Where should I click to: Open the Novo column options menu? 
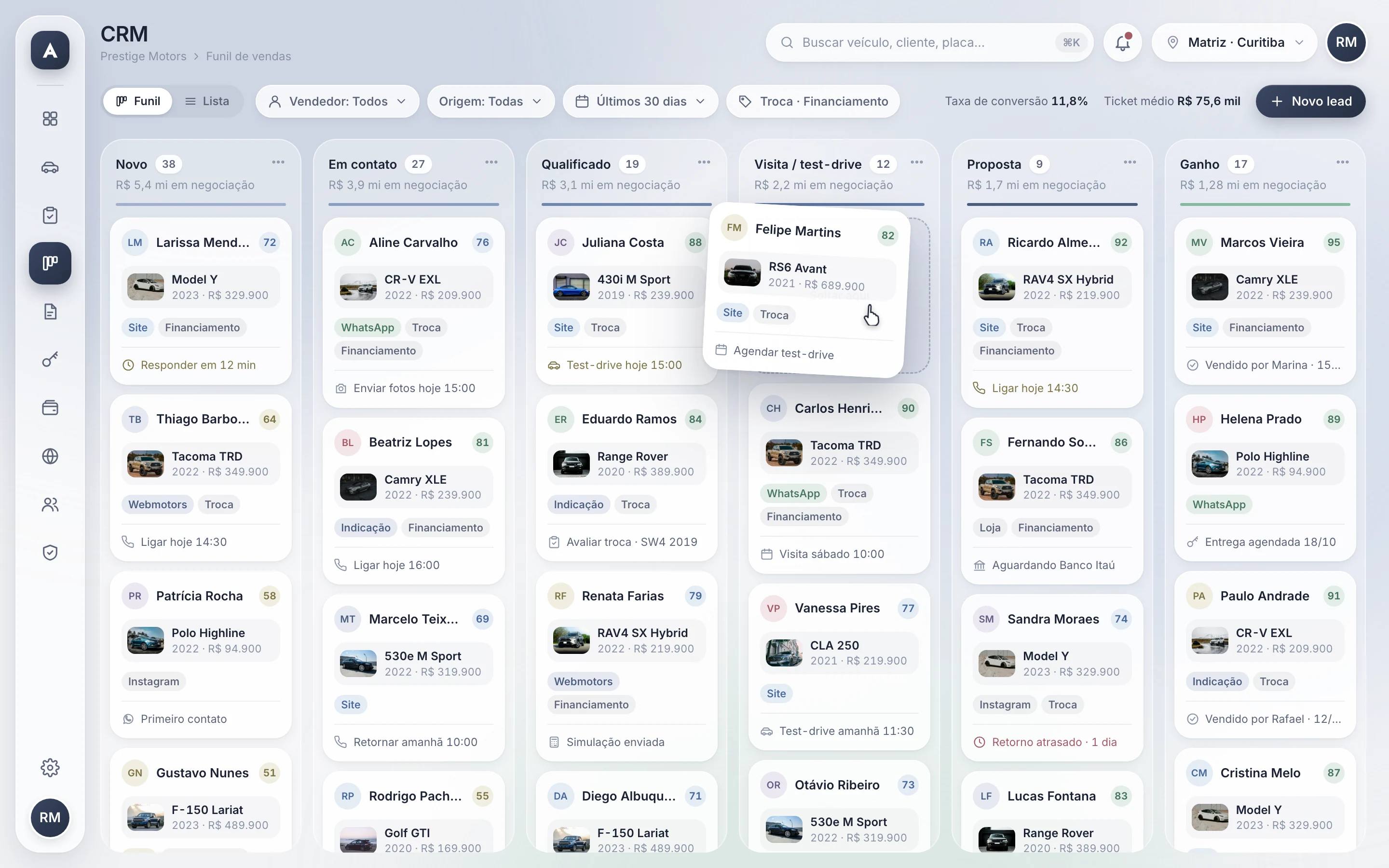278,163
